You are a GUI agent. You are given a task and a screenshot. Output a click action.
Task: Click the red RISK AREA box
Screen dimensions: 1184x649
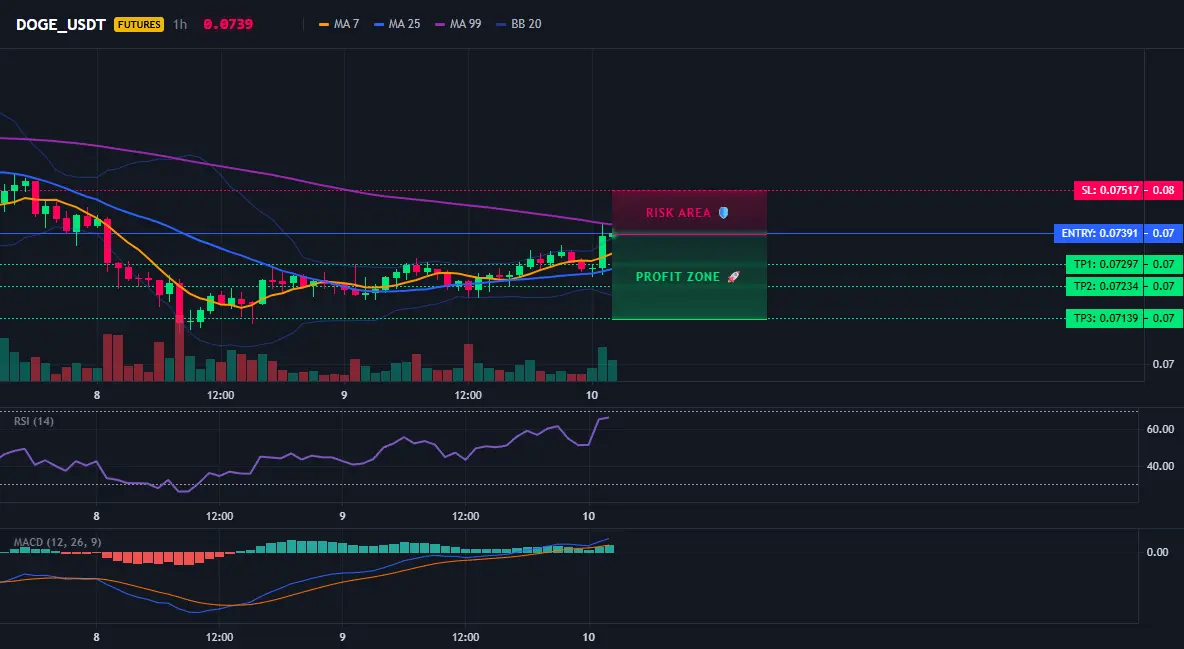click(x=689, y=212)
